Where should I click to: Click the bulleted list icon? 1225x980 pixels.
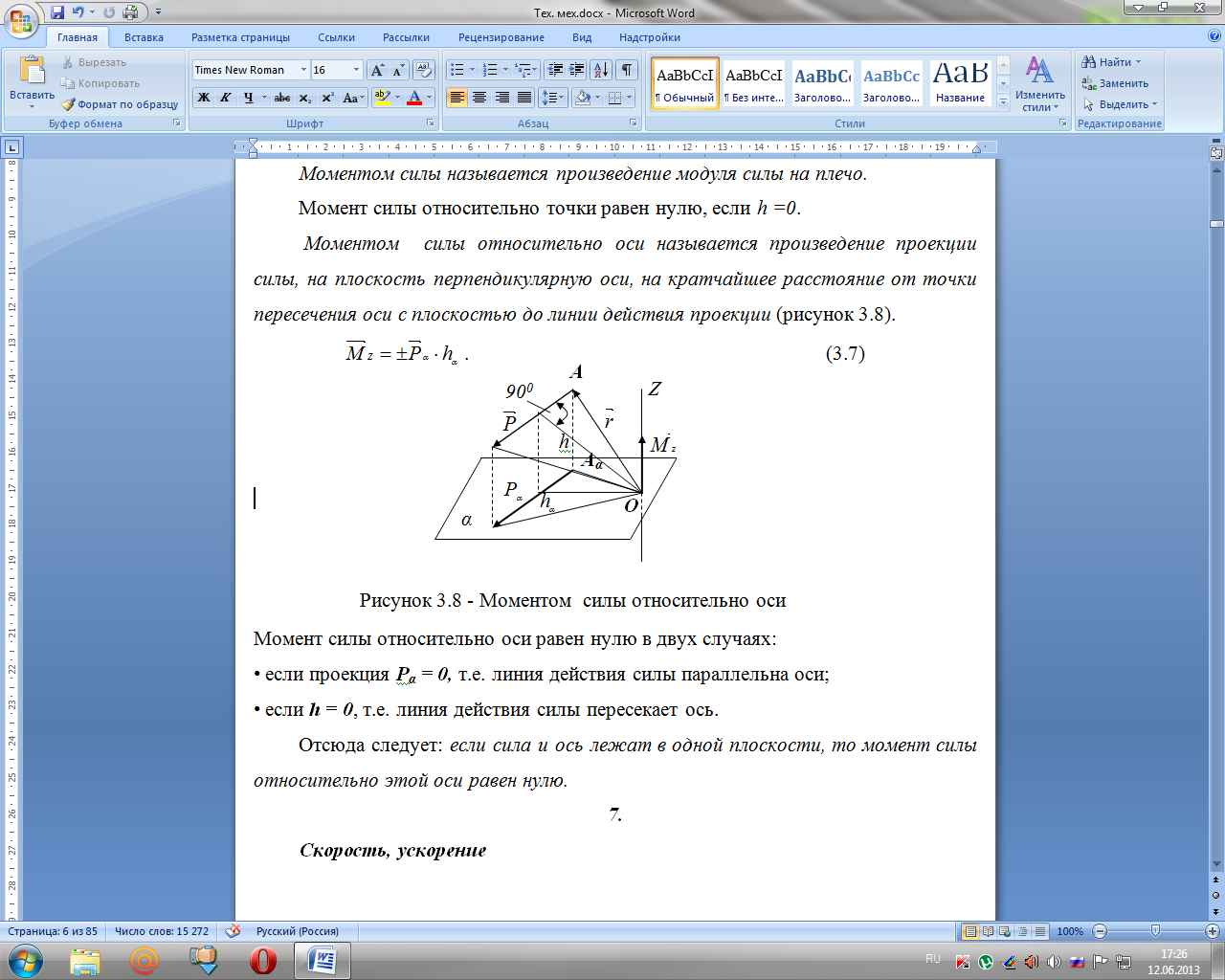pyautogui.click(x=457, y=70)
